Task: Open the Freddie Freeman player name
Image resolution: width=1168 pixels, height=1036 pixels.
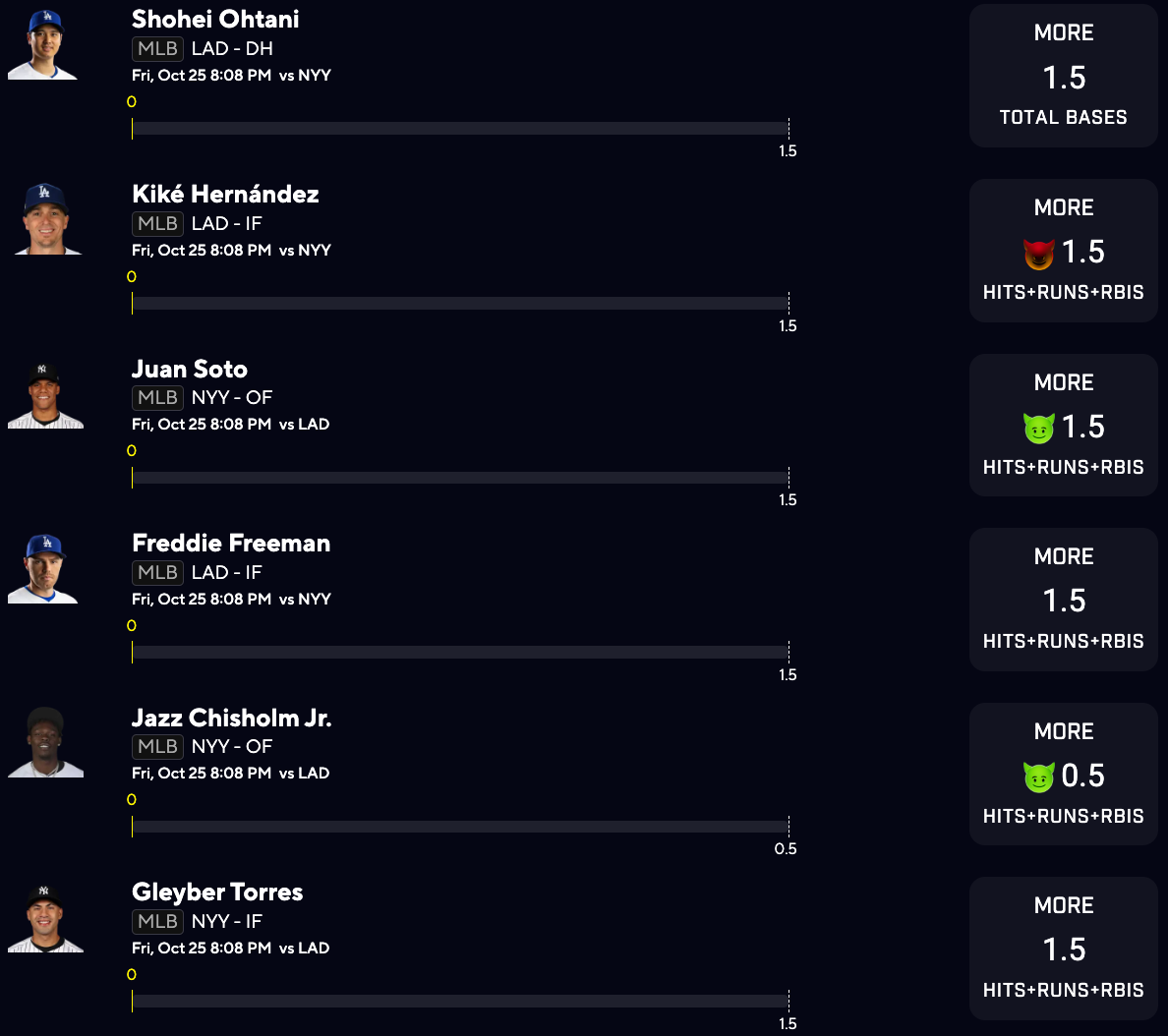Action: pyautogui.click(x=231, y=543)
